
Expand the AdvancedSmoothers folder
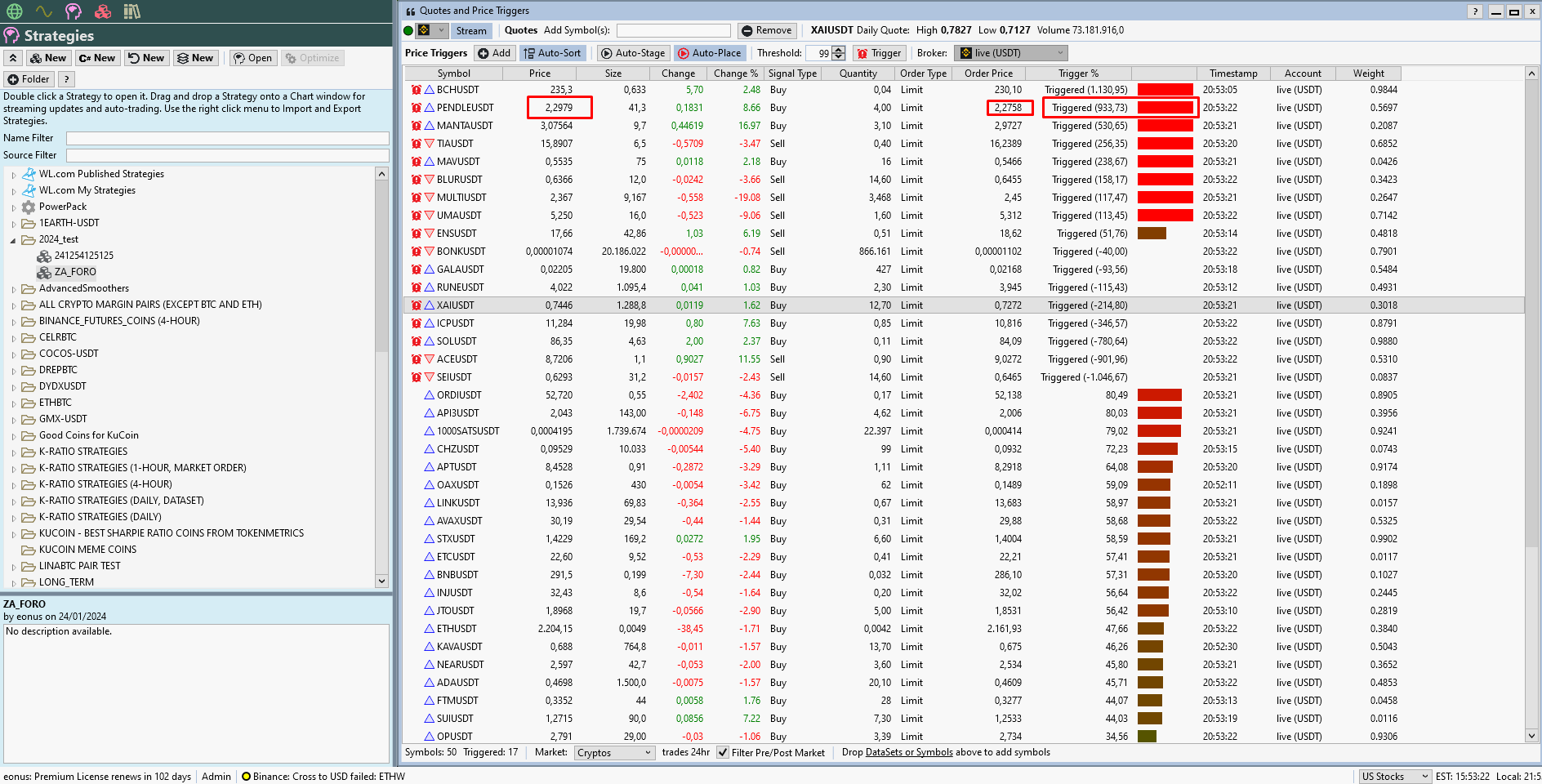[13, 289]
